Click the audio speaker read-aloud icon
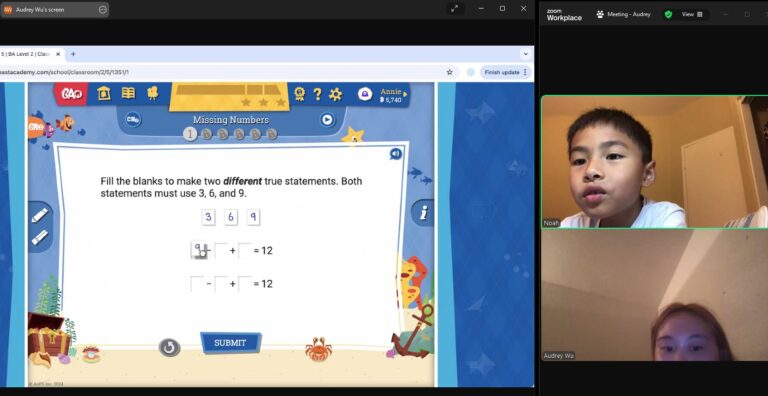 [396, 154]
